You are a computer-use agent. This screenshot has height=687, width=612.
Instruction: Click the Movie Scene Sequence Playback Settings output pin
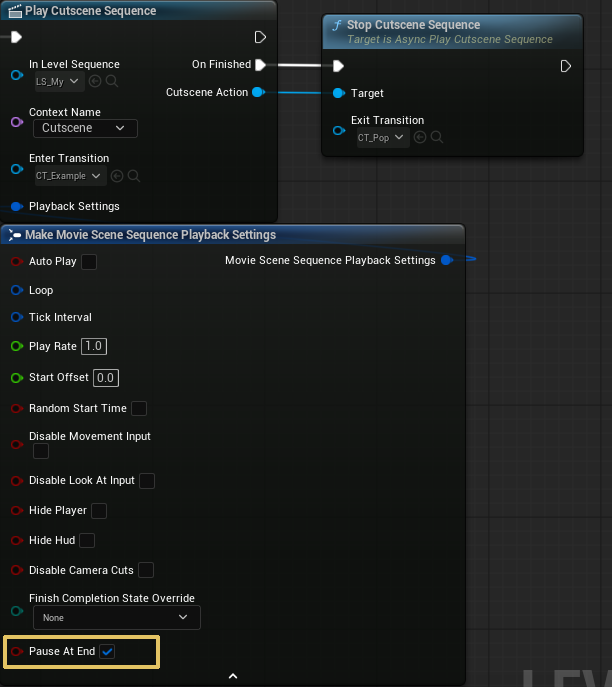(446, 260)
